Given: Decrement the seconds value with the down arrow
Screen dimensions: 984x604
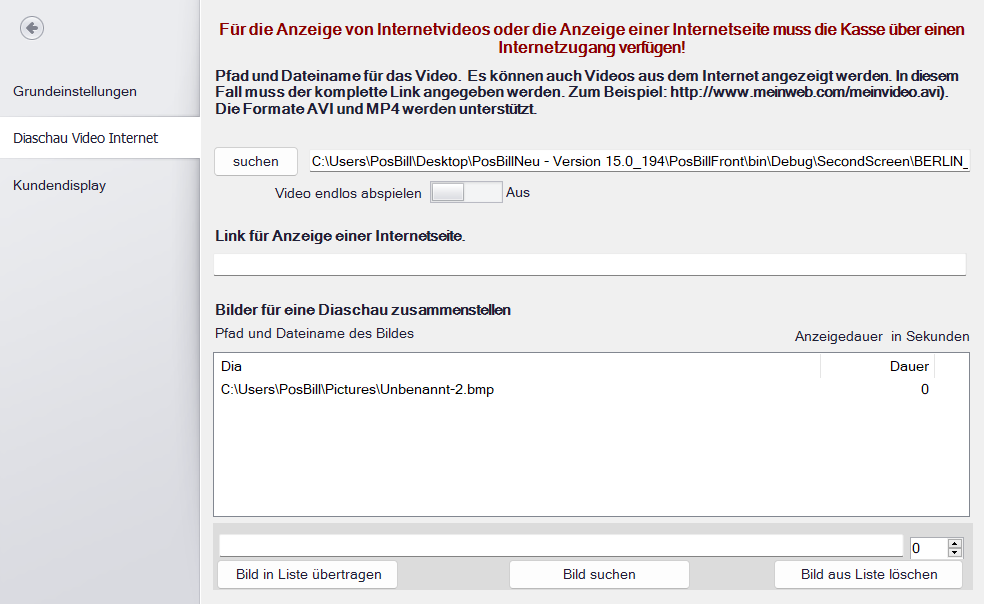Looking at the screenshot, I should click(x=956, y=552).
